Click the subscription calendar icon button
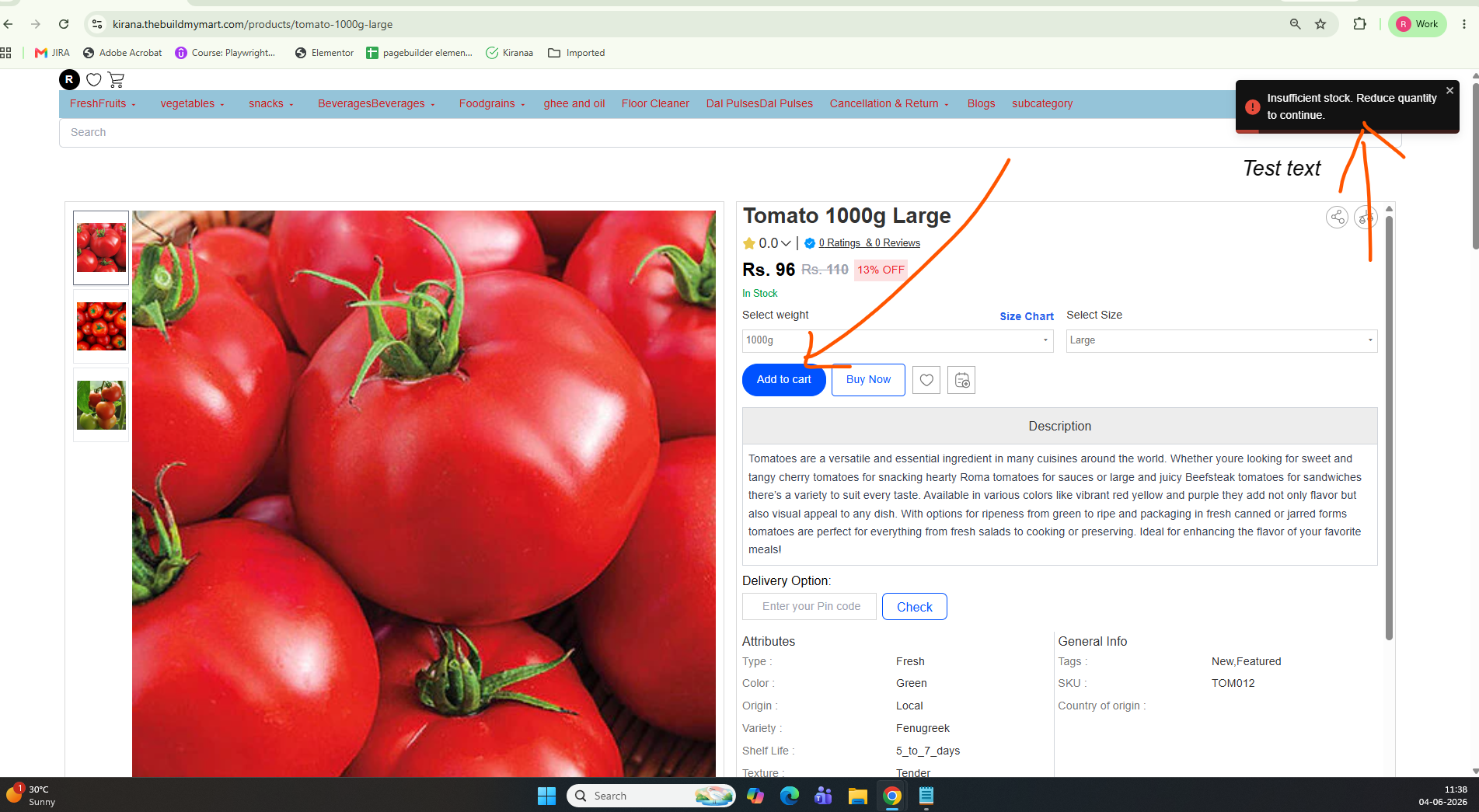The image size is (1479, 812). [x=961, y=380]
